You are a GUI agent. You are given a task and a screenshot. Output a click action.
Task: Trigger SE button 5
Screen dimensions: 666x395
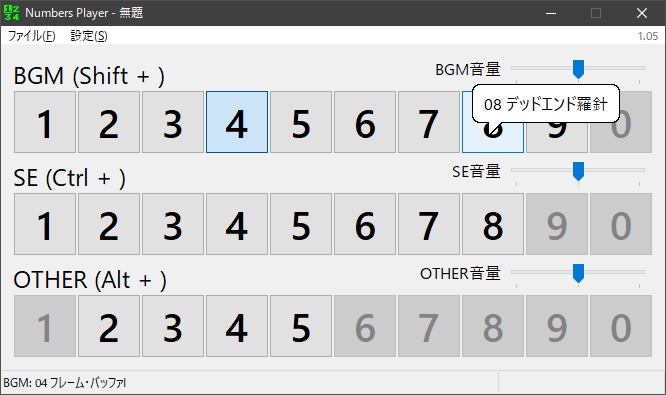click(x=301, y=224)
